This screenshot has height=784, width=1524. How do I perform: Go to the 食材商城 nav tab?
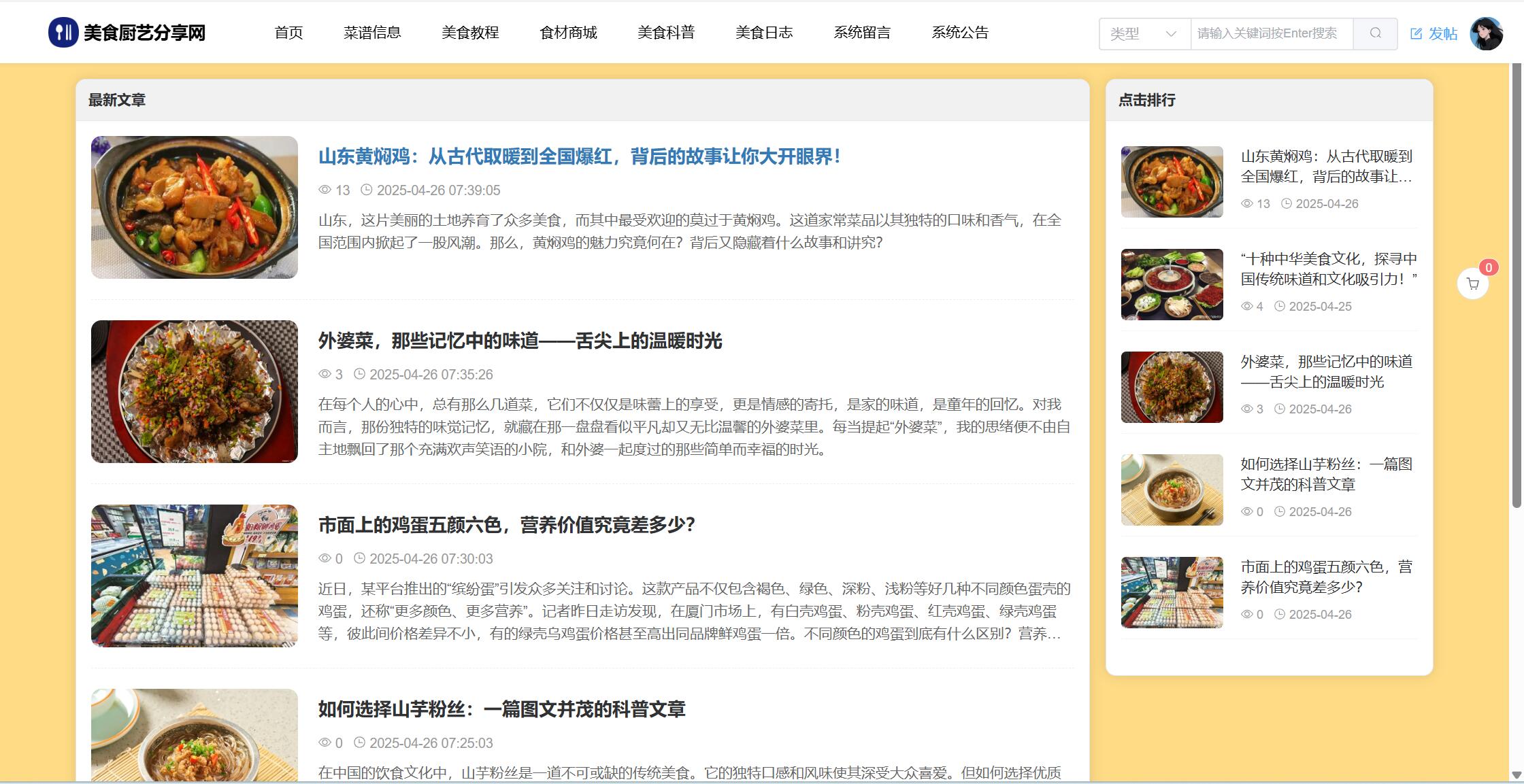(568, 33)
